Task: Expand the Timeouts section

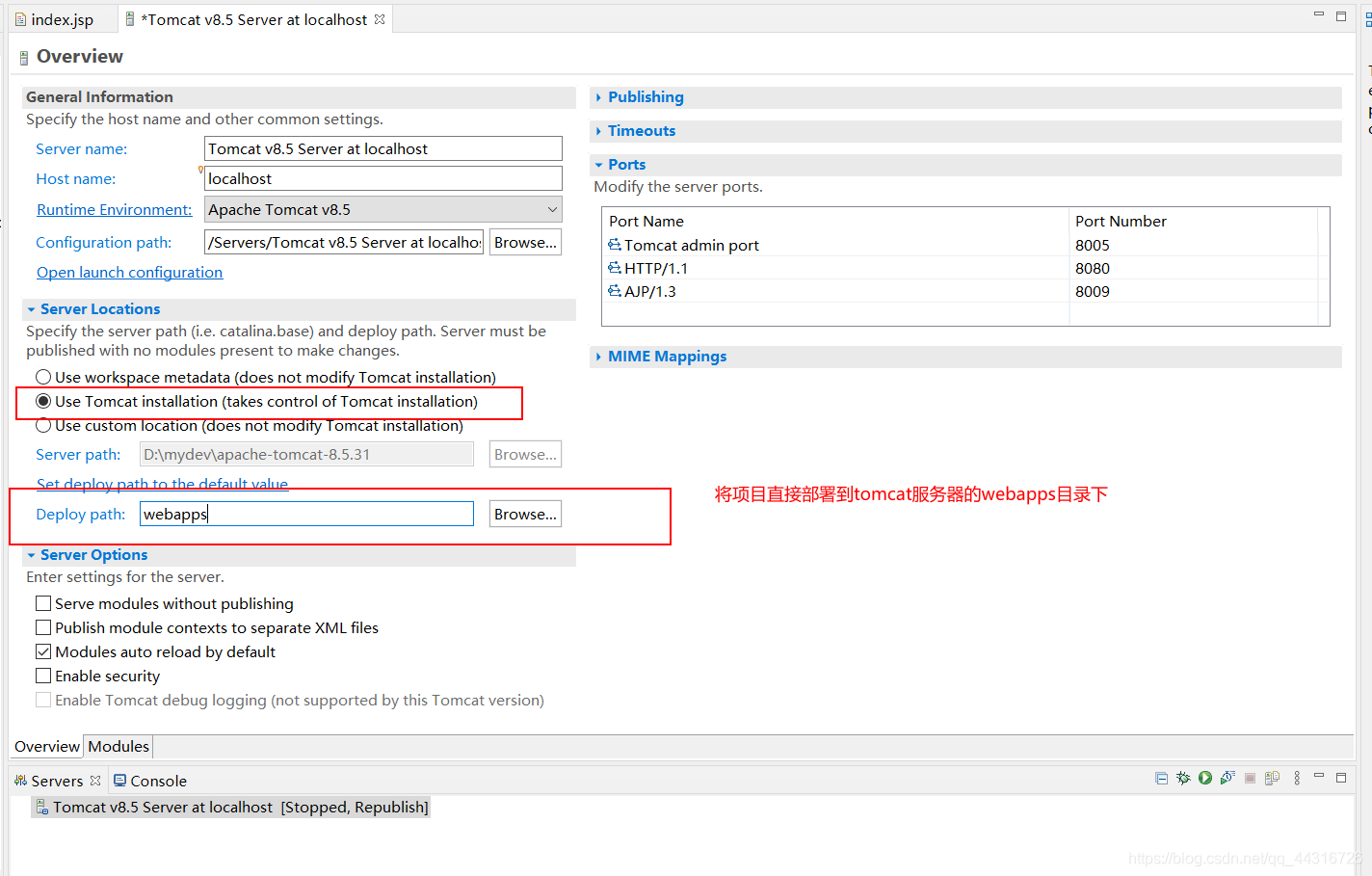Action: [598, 131]
